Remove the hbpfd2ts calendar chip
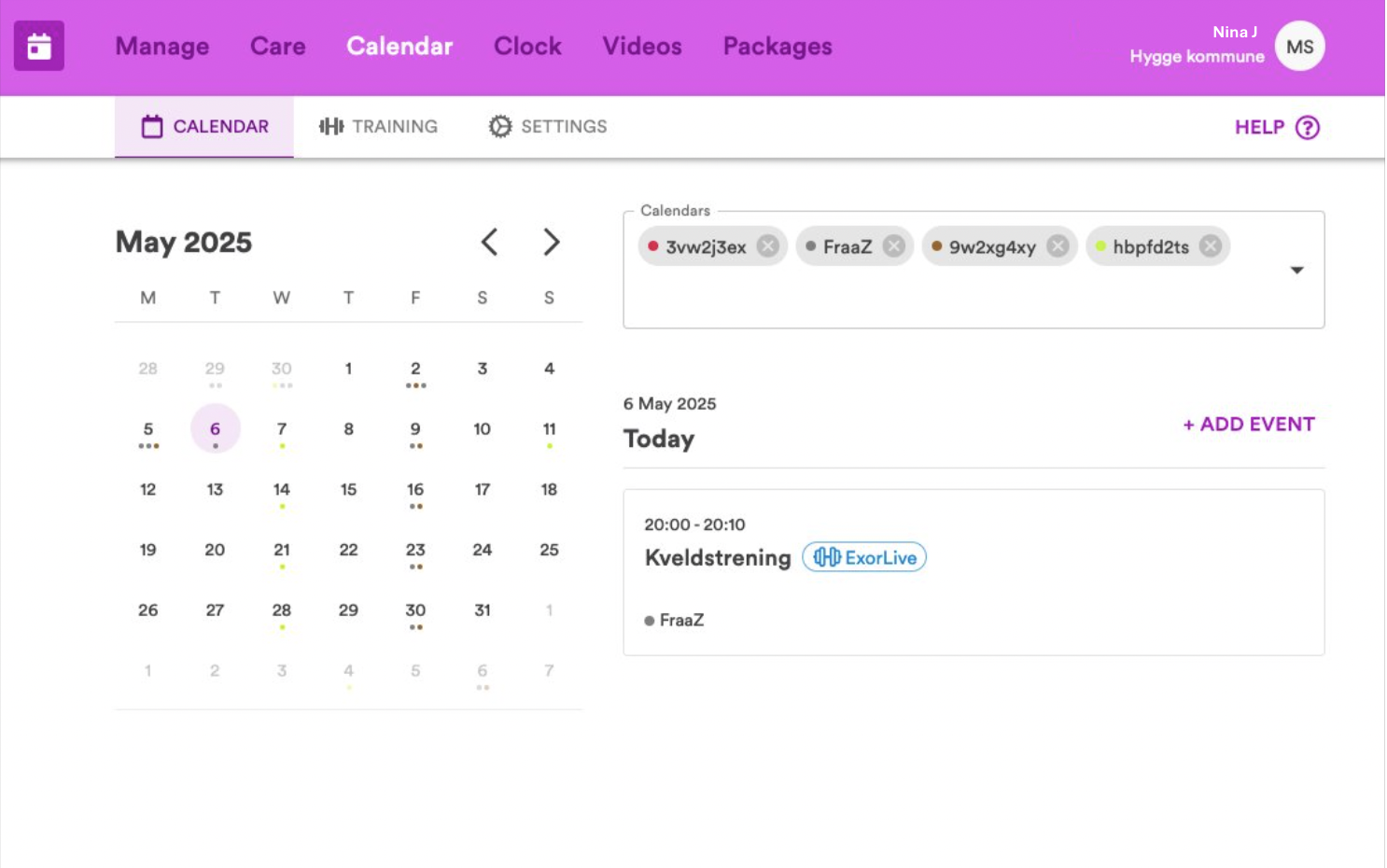 point(1211,245)
